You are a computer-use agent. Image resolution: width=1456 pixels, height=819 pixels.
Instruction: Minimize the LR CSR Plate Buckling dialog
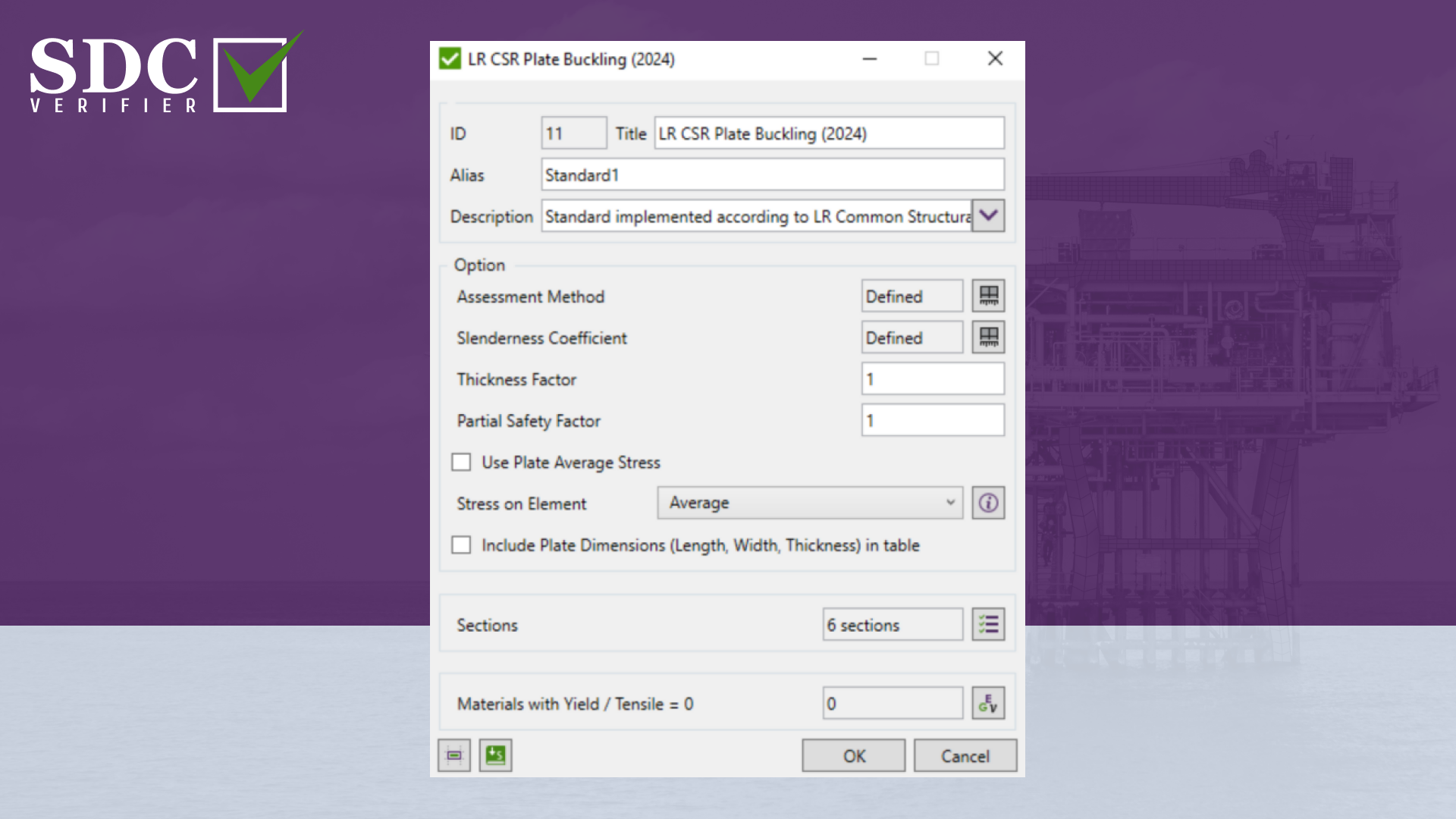point(870,58)
